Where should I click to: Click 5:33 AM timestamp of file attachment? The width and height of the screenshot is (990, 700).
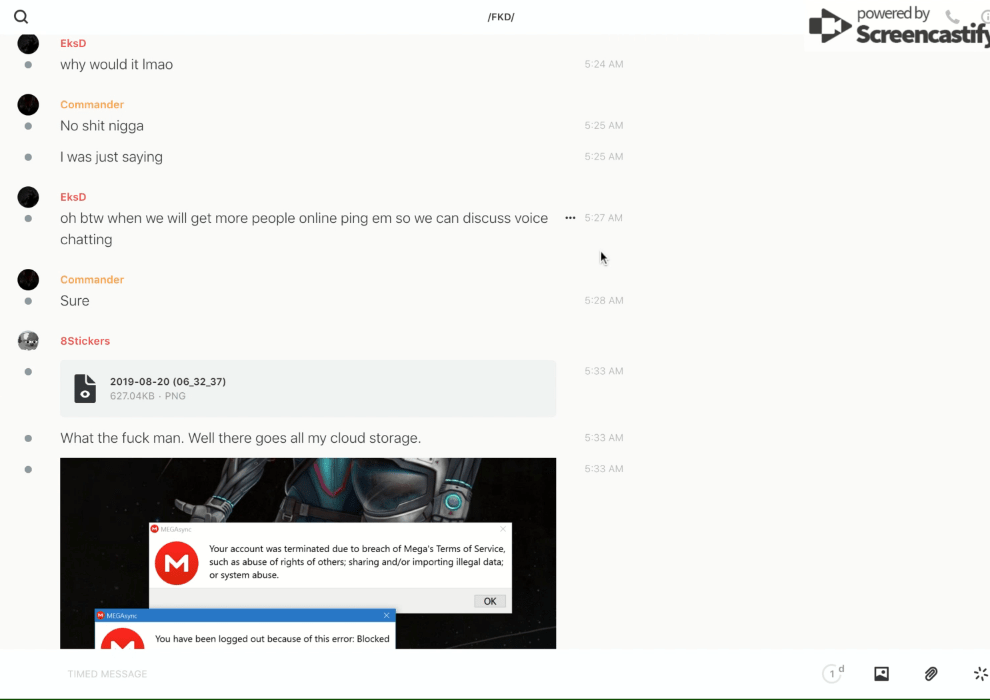tap(604, 371)
